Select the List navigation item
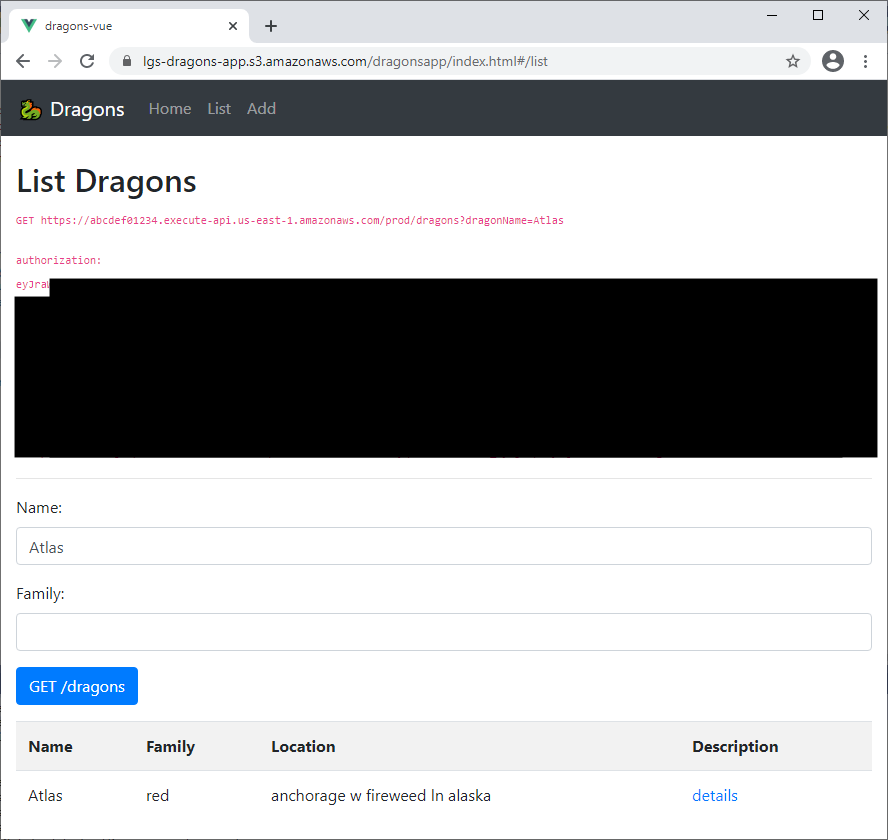The width and height of the screenshot is (888, 840). coord(218,108)
